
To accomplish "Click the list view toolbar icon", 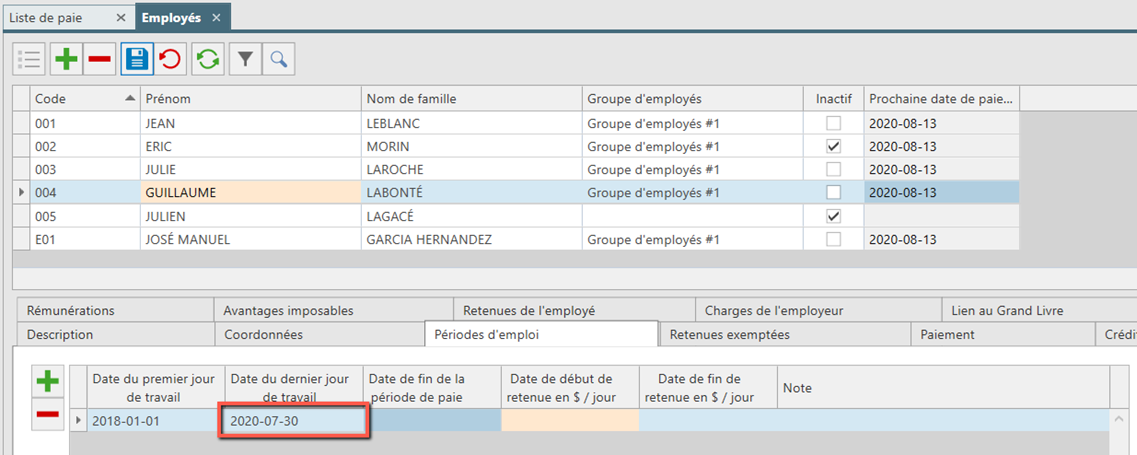I will [x=29, y=59].
